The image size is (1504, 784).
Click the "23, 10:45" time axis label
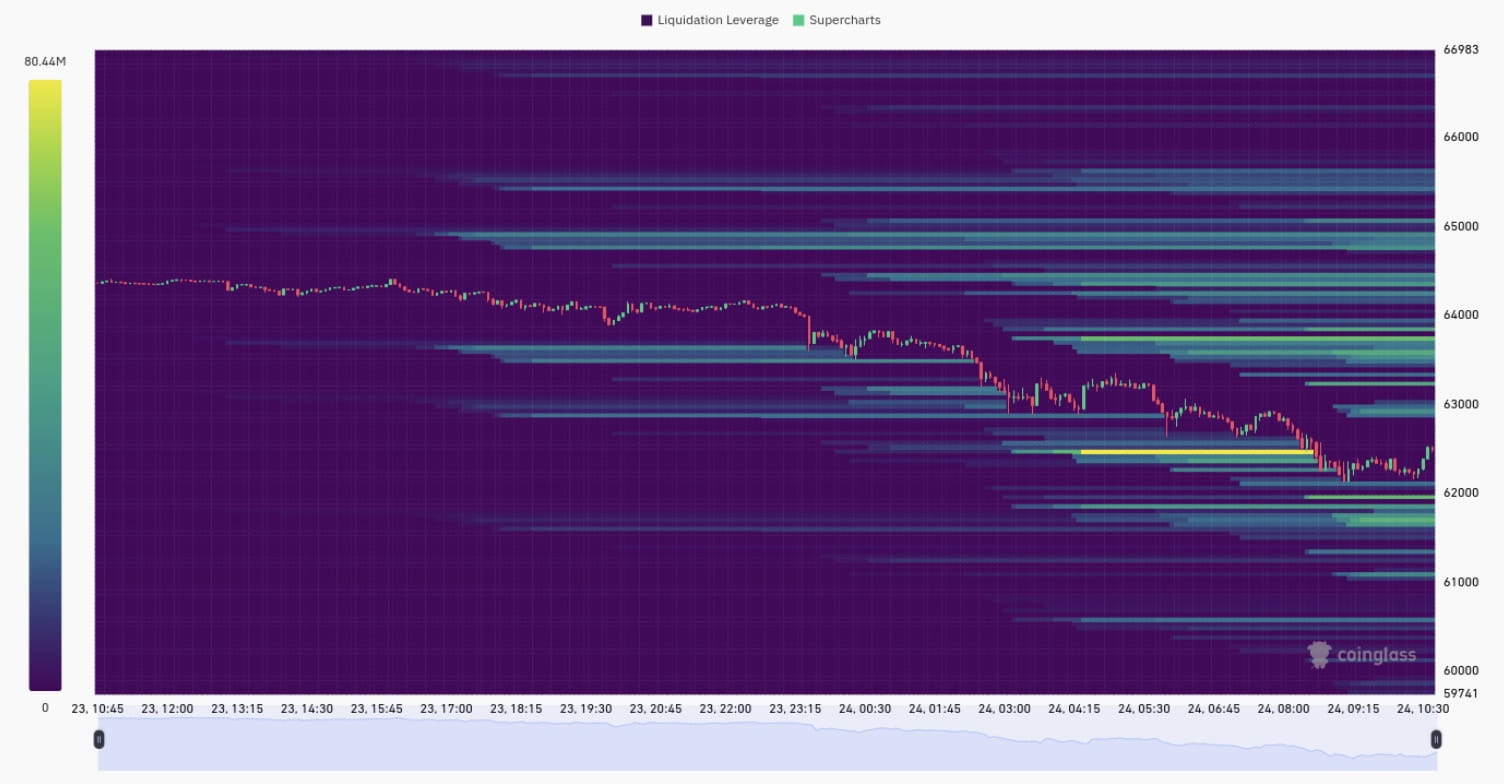pyautogui.click(x=98, y=708)
